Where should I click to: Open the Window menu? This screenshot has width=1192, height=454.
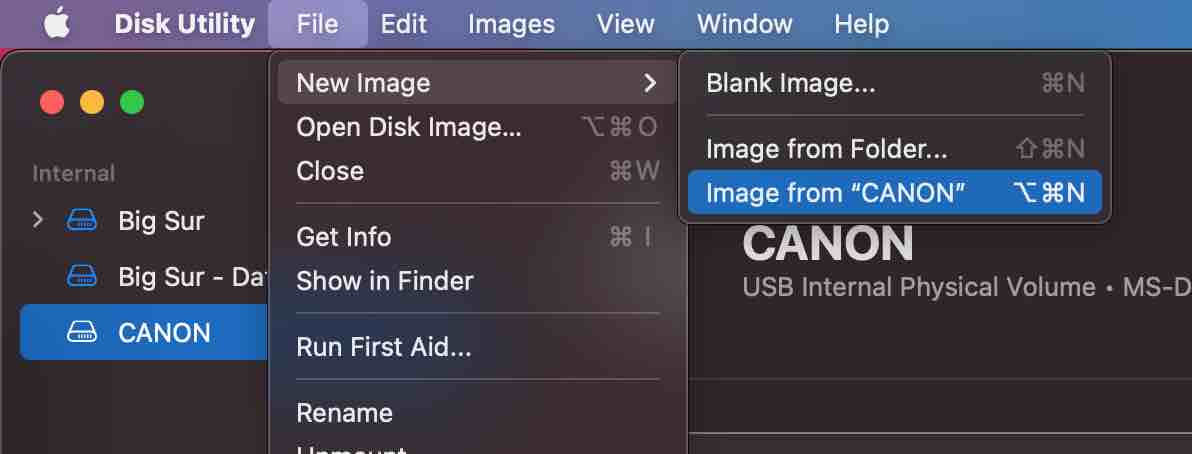744,24
